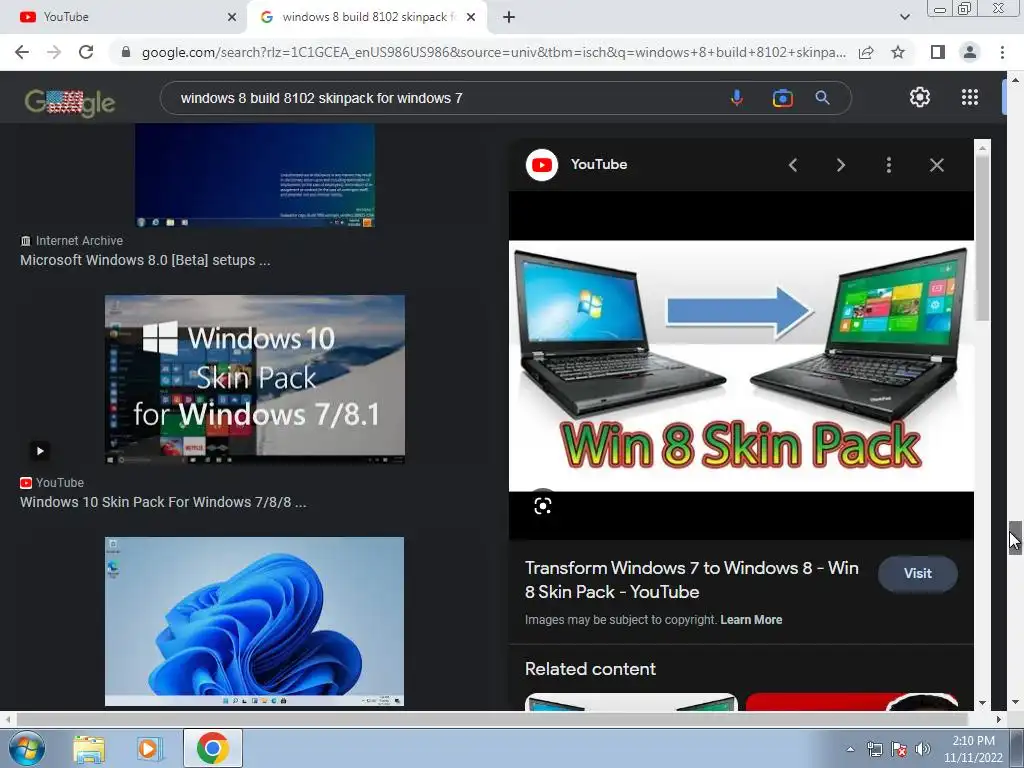Share this page from address bar
The width and height of the screenshot is (1024, 768).
click(x=866, y=52)
